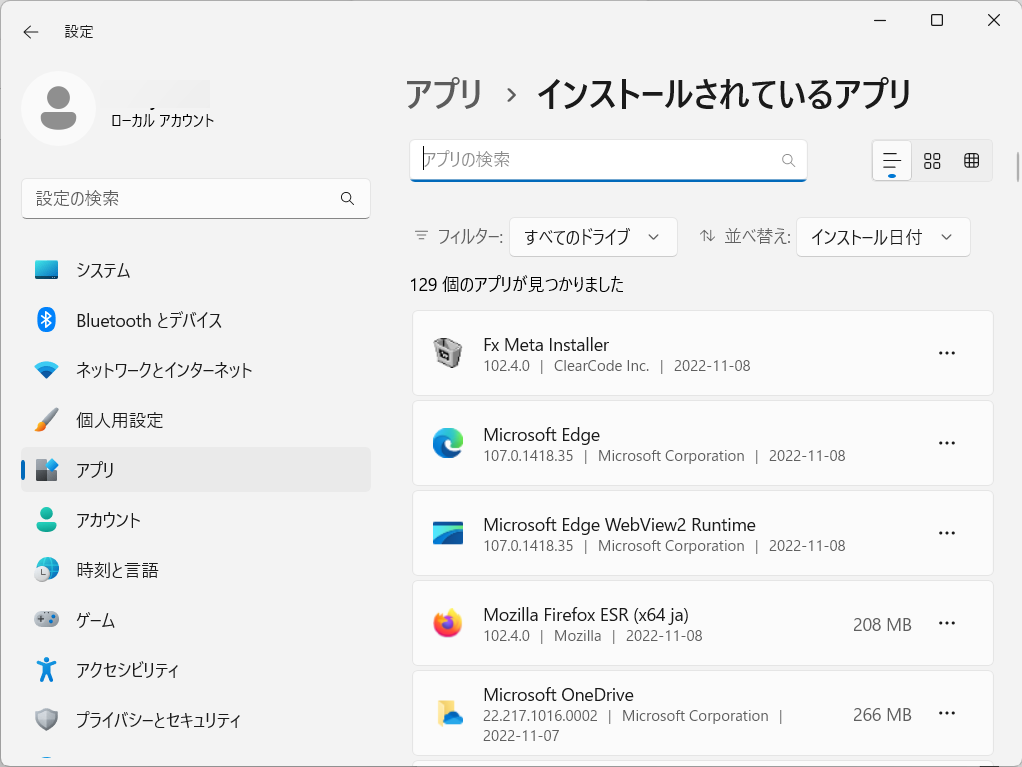
Task: Click the Microsoft OneDrive app icon
Action: point(450,713)
